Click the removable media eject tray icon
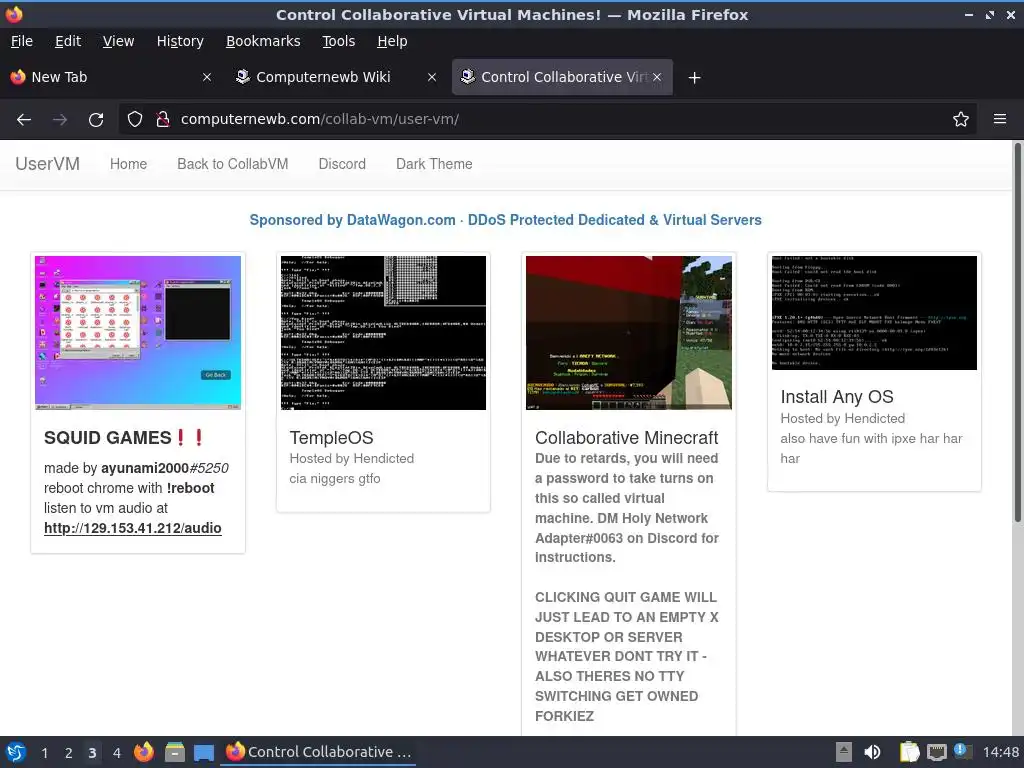 844,752
